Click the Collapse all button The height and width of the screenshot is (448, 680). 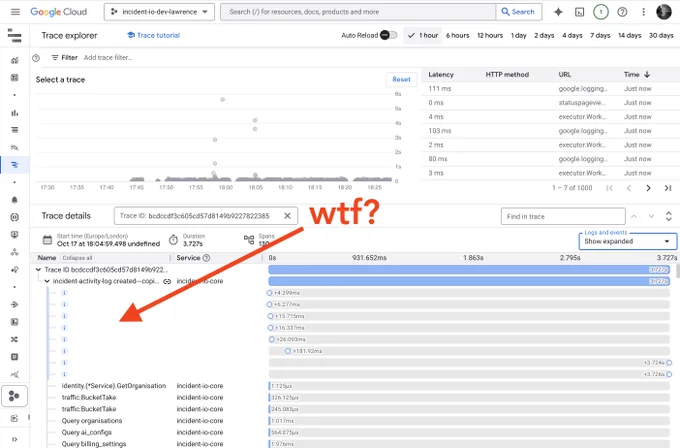coord(77,258)
